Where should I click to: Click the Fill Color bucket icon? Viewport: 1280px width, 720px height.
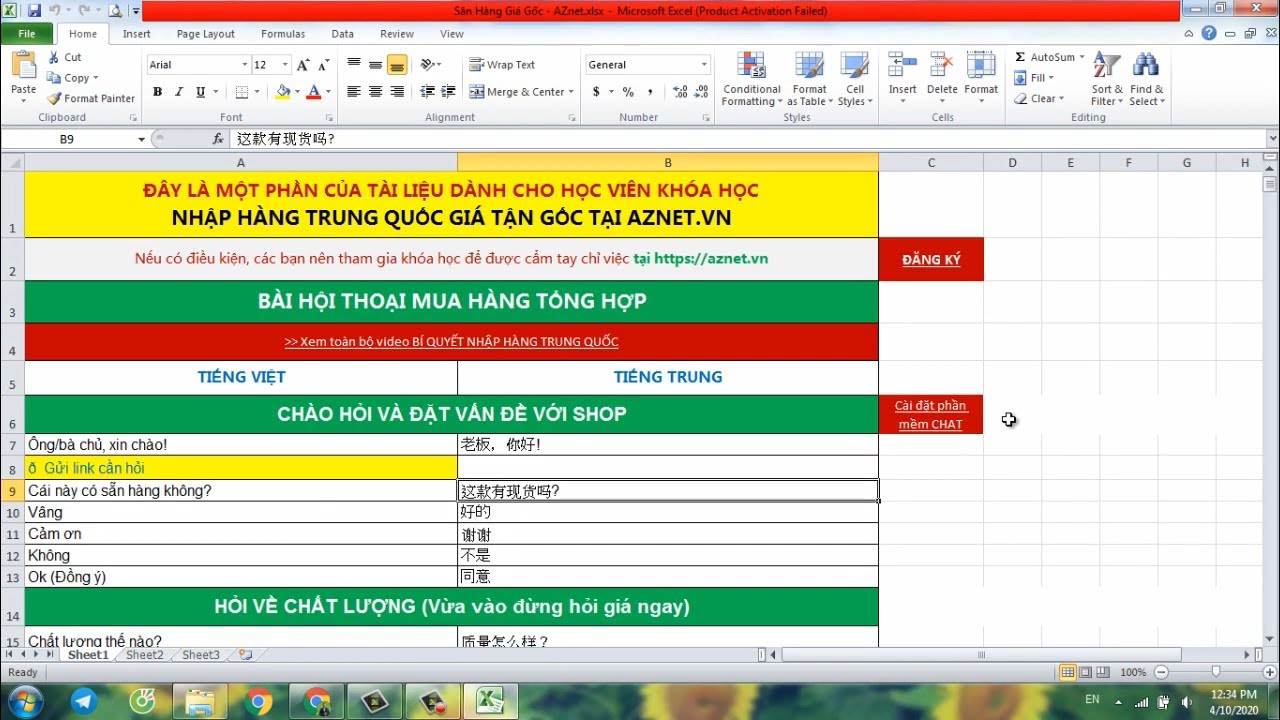(x=283, y=92)
